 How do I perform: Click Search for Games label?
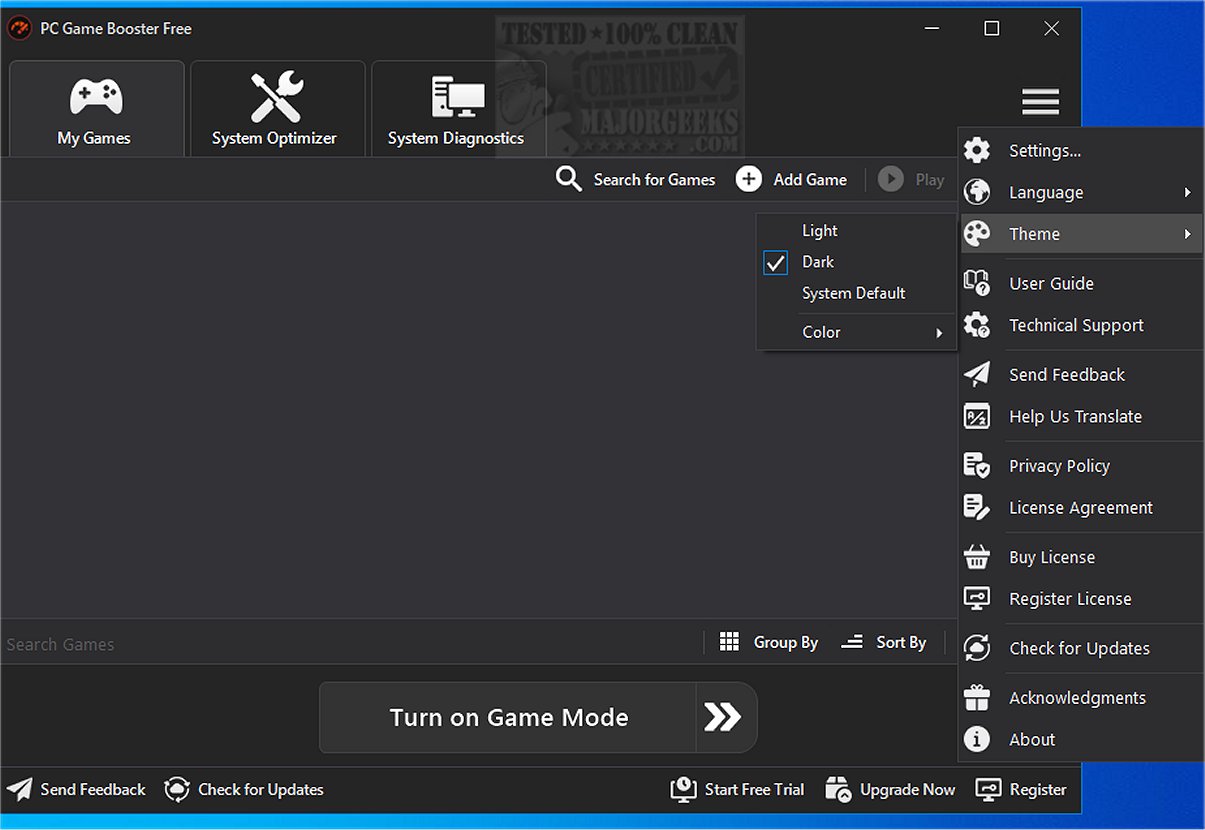point(654,180)
